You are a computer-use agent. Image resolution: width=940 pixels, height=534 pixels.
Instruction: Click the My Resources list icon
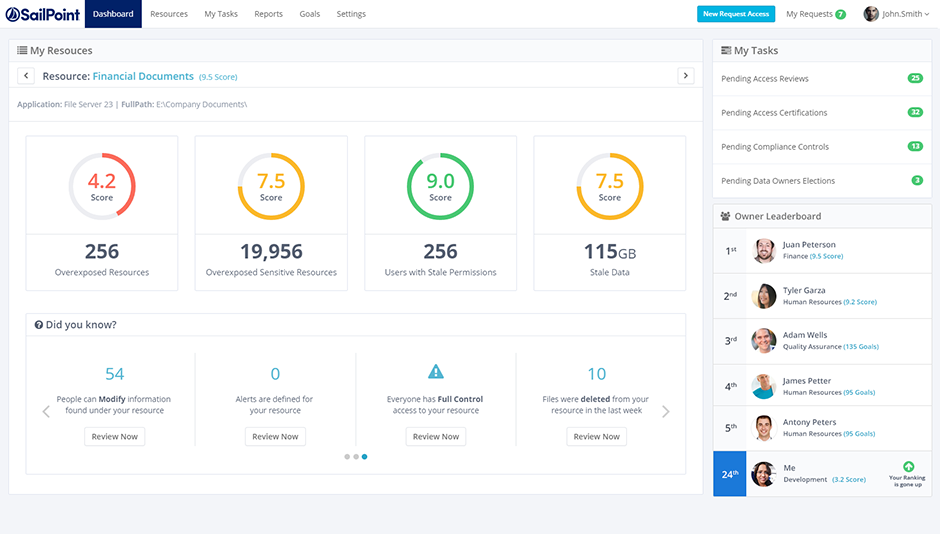click(22, 50)
